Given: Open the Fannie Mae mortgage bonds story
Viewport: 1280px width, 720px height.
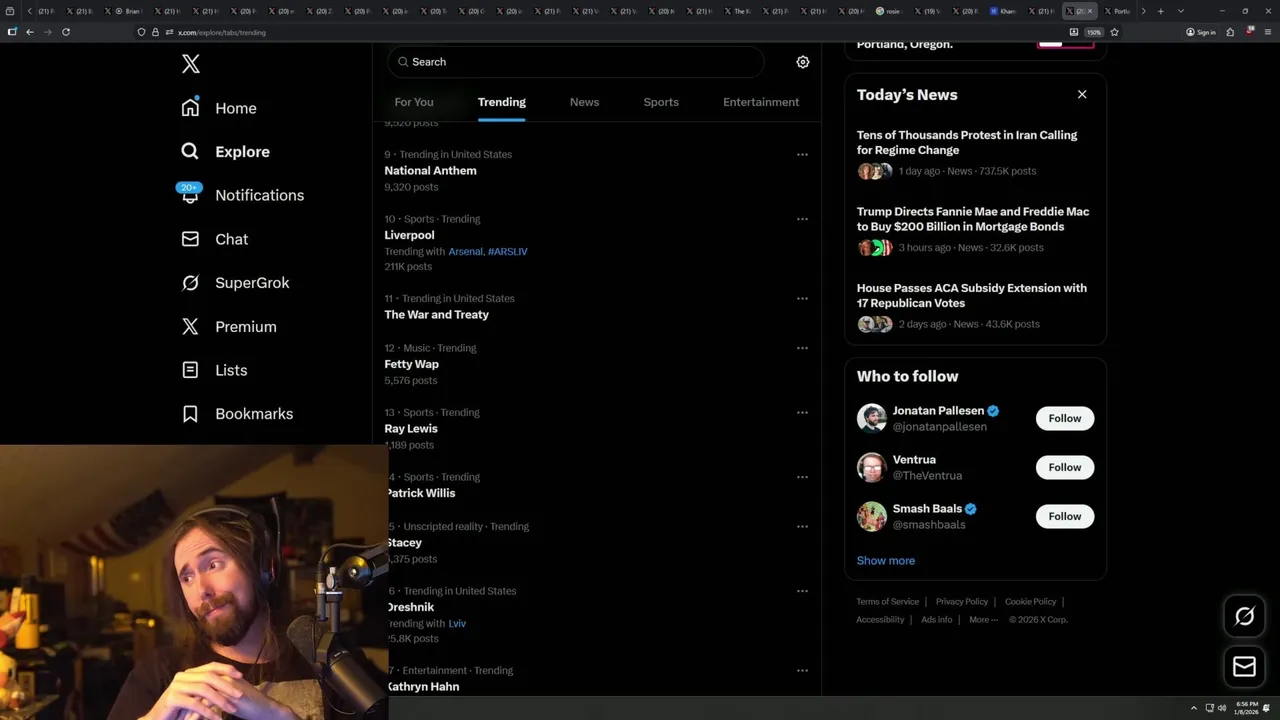Looking at the screenshot, I should click(973, 219).
